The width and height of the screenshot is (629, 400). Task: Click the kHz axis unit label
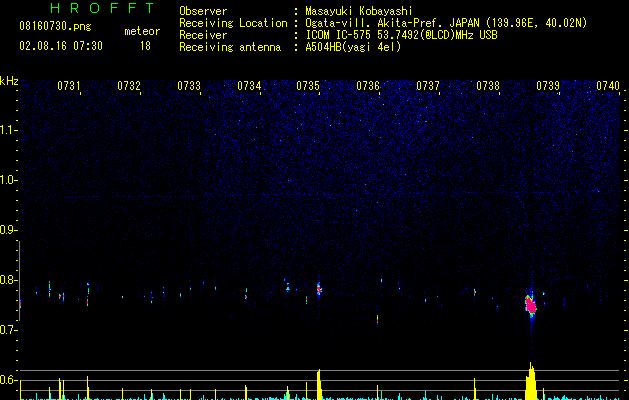point(9,81)
